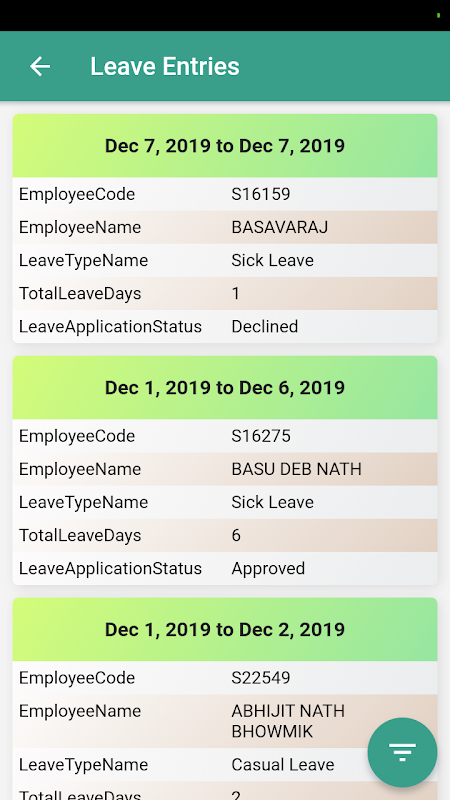Tap ABHIJIT NATH BHOWMIK employee name

tap(288, 721)
